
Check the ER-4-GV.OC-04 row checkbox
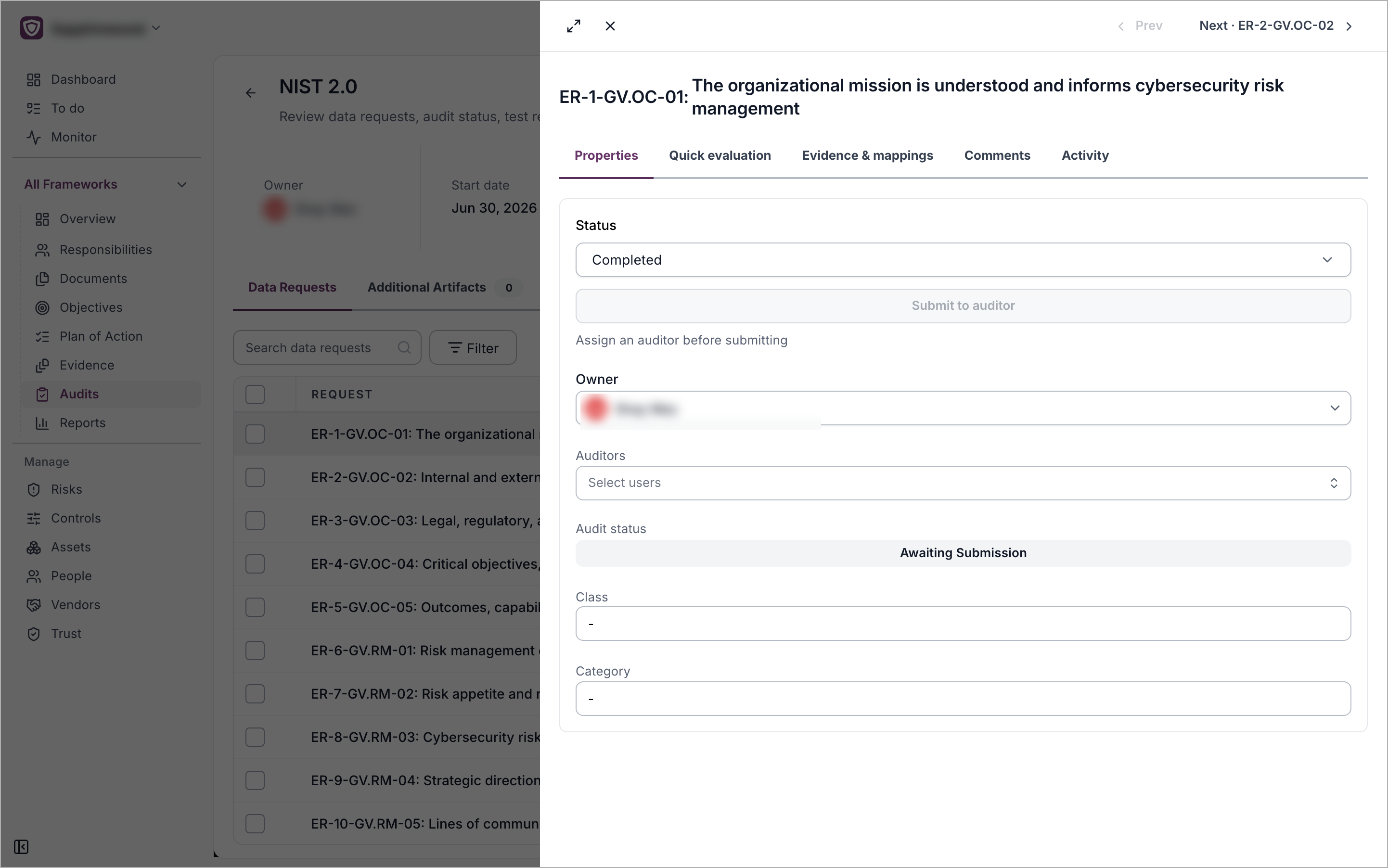click(255, 564)
